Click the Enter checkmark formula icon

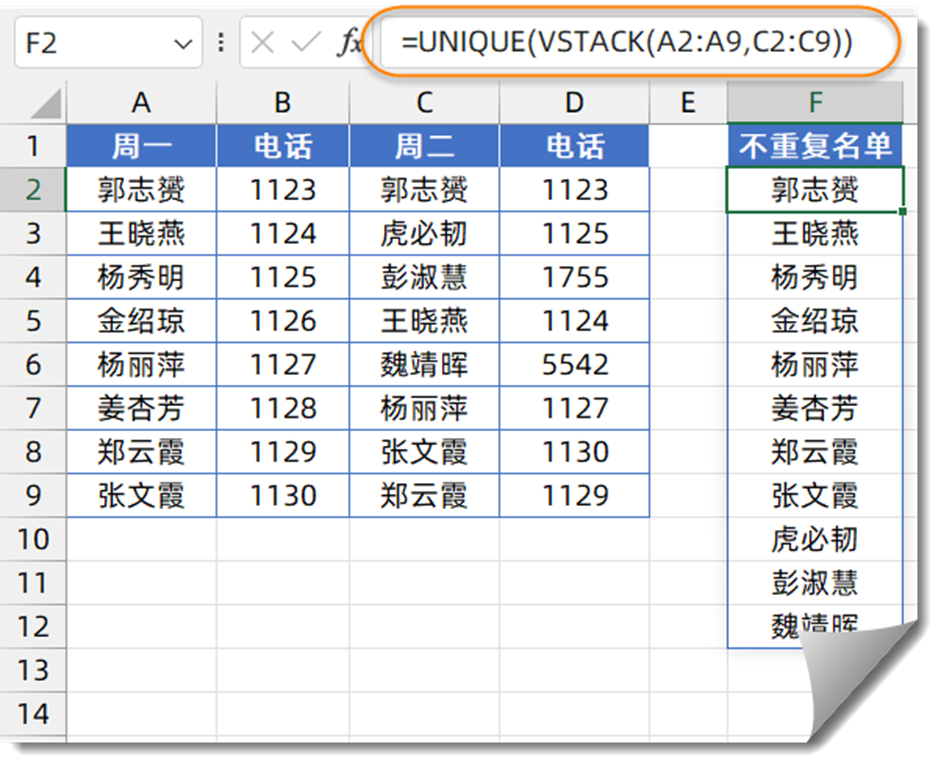coord(306,44)
